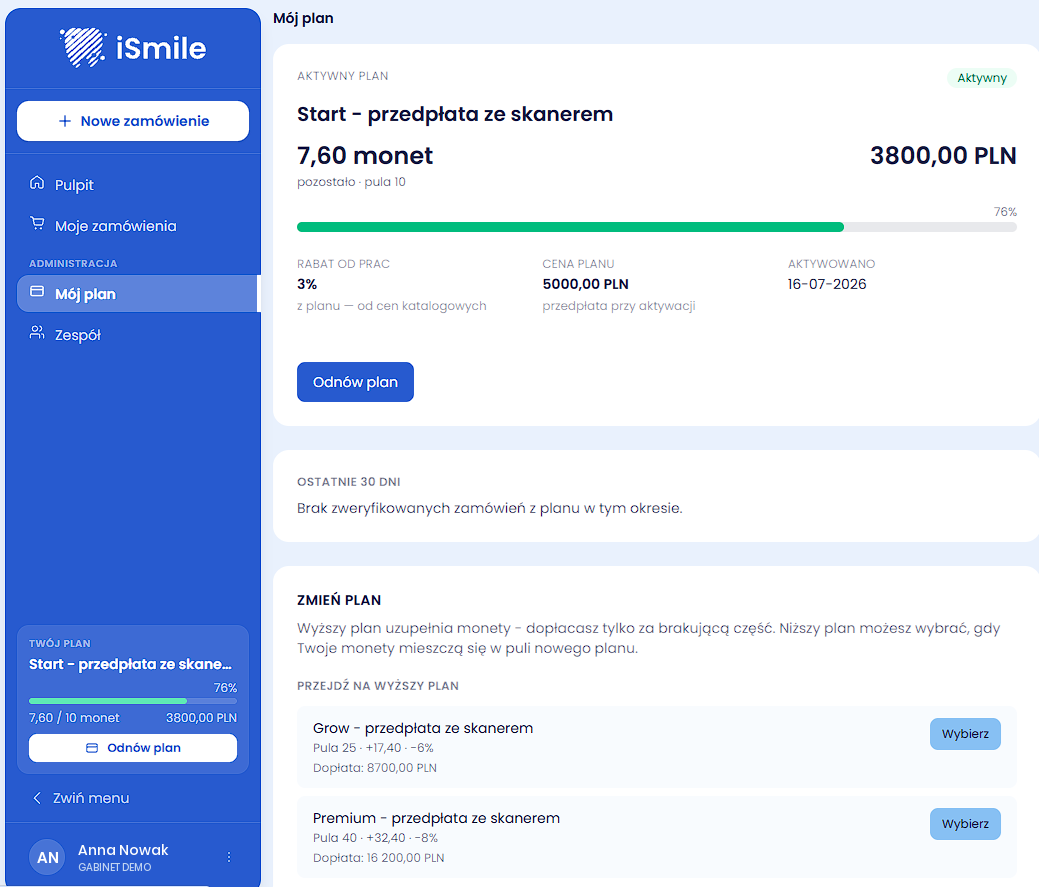Click the green plan progress bar in main panel
The height and width of the screenshot is (887, 1039).
coord(657,227)
